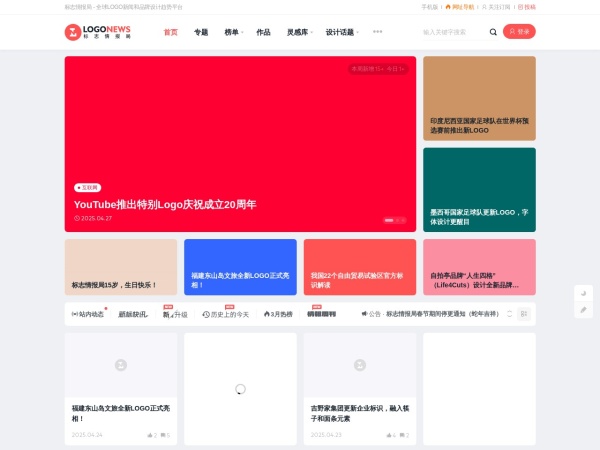This screenshot has width=600, height=450.
Task: Open the 投稿 submission link
Action: pos(527,7)
